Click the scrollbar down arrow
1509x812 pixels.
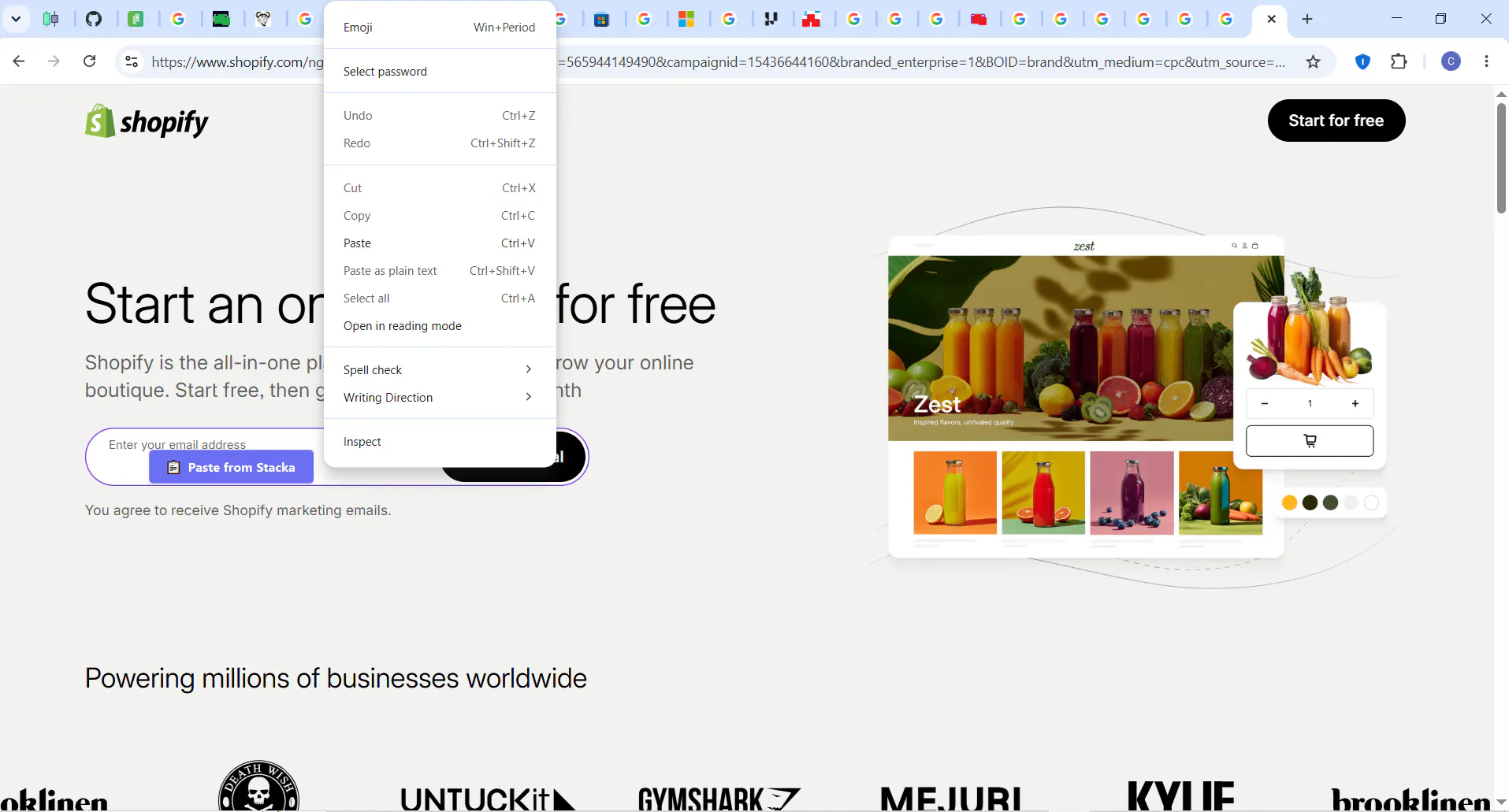point(1501,803)
